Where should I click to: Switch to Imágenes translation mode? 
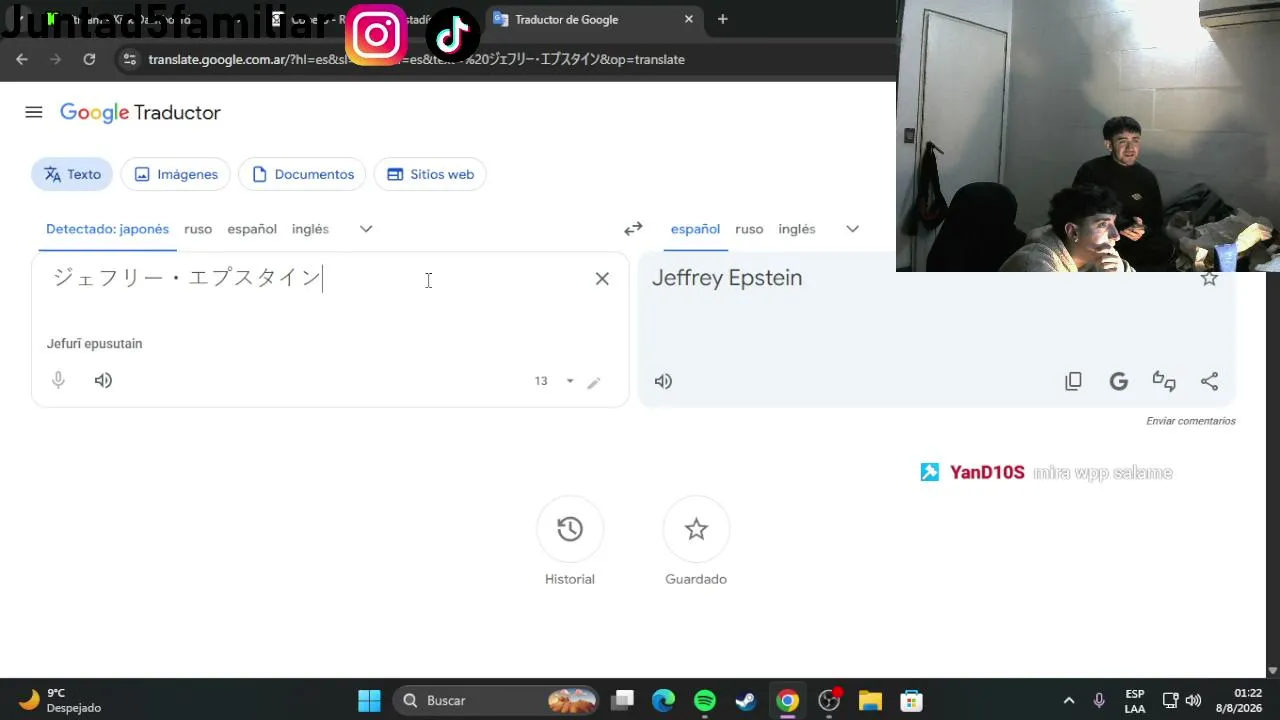coord(176,174)
